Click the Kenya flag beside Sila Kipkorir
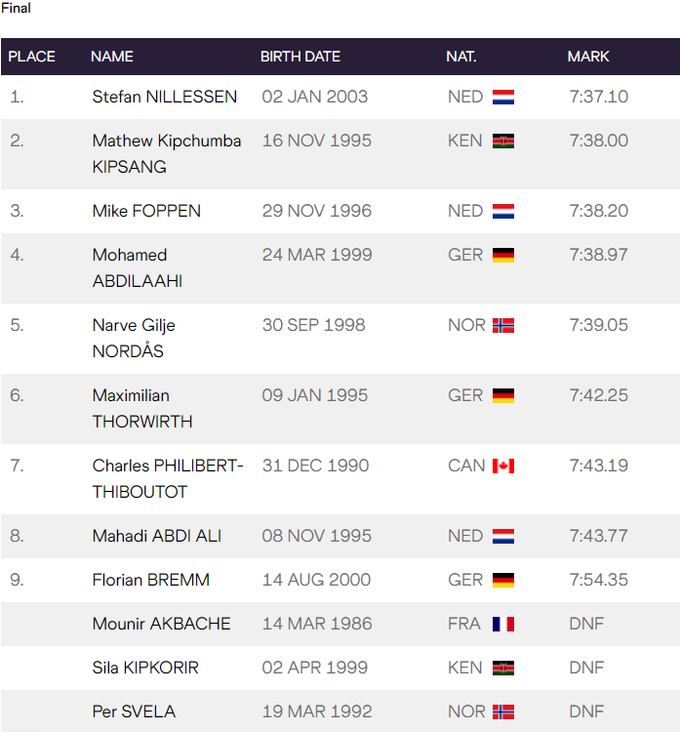The height and width of the screenshot is (732, 680). coord(503,668)
